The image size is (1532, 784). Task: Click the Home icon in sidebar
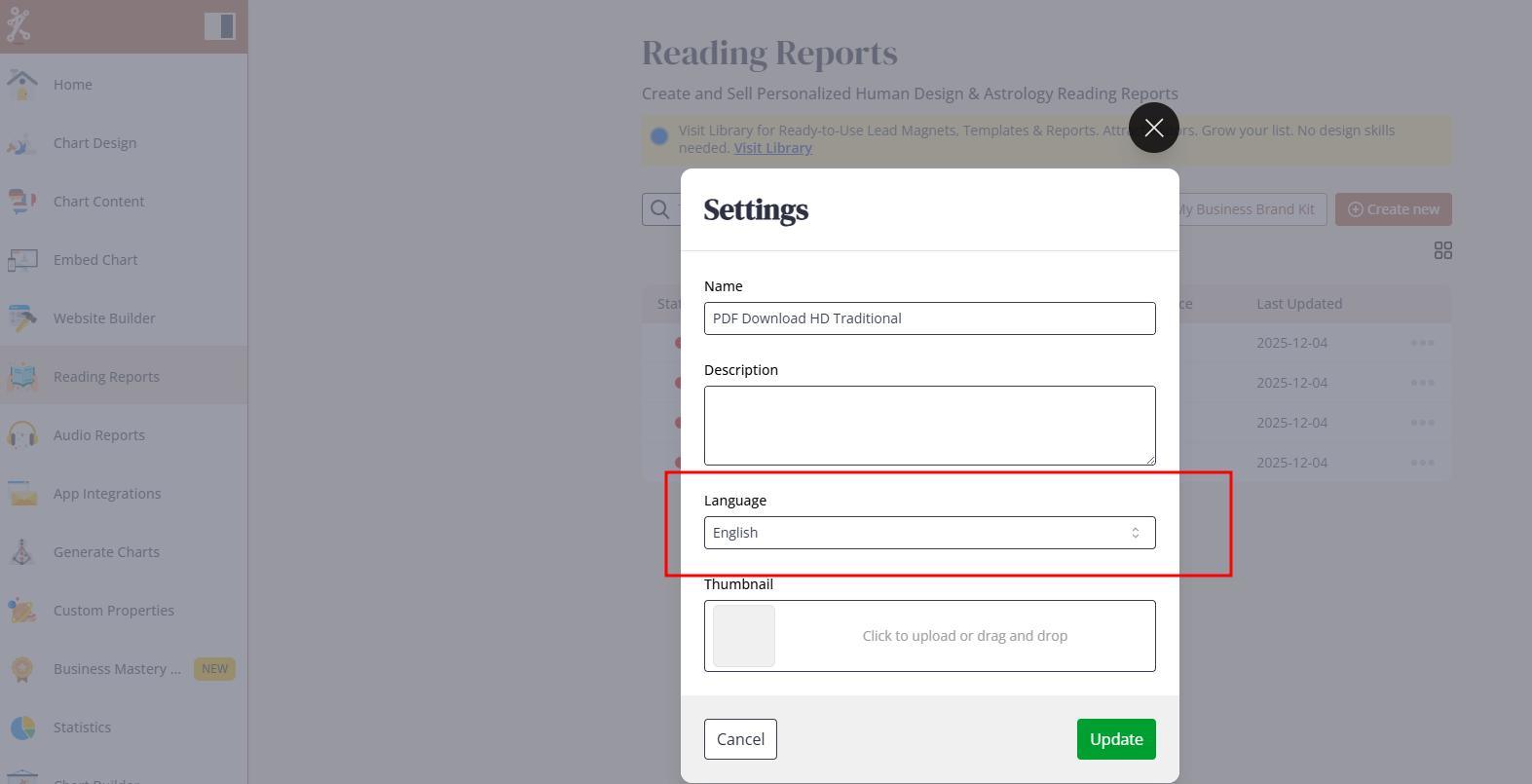pos(22,85)
